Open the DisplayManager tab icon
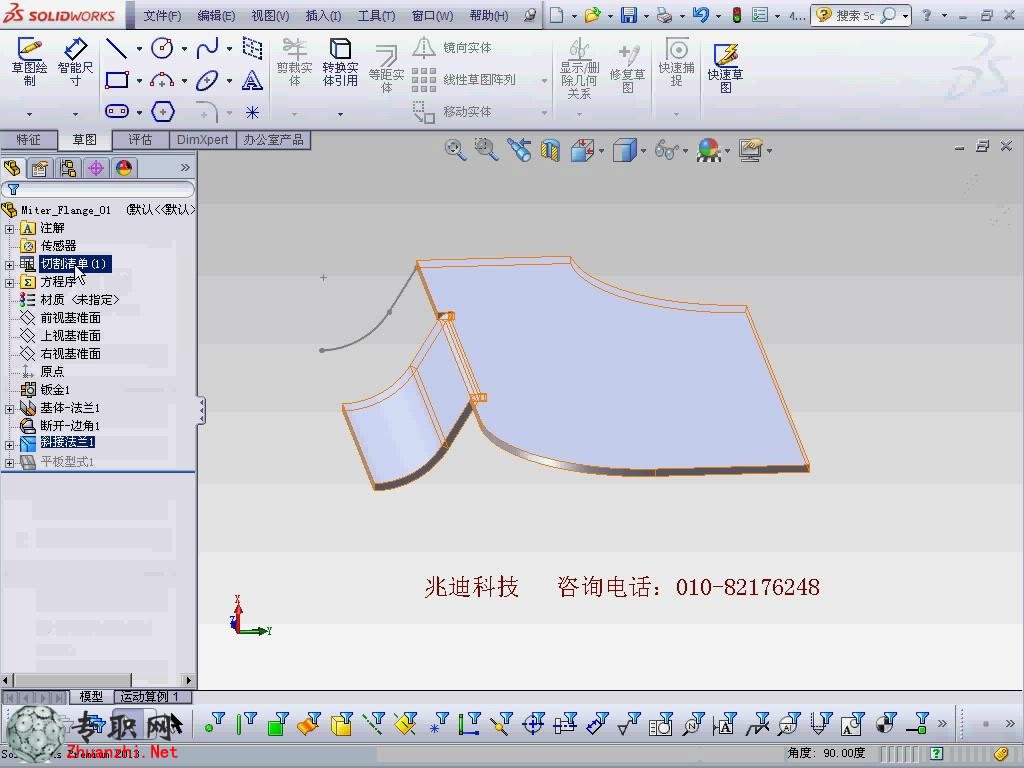The height and width of the screenshot is (768, 1024). (x=124, y=168)
